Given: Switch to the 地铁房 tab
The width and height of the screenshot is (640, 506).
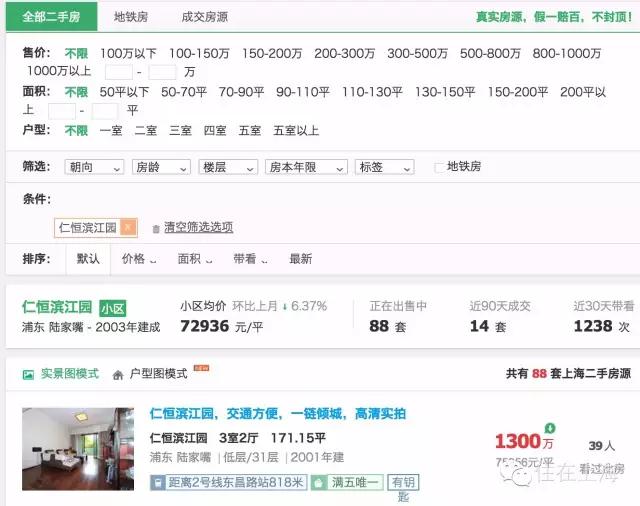Looking at the screenshot, I should (x=131, y=17).
